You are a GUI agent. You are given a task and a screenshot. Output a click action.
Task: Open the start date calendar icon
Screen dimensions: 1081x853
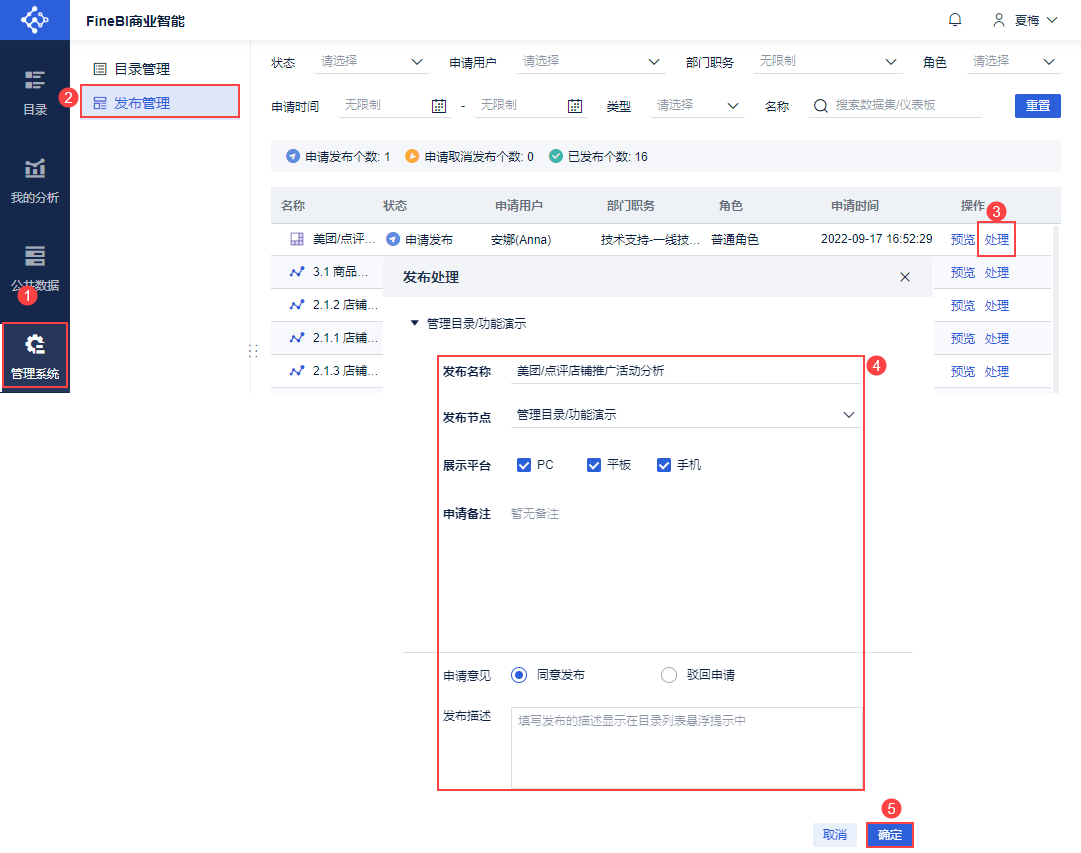click(438, 106)
